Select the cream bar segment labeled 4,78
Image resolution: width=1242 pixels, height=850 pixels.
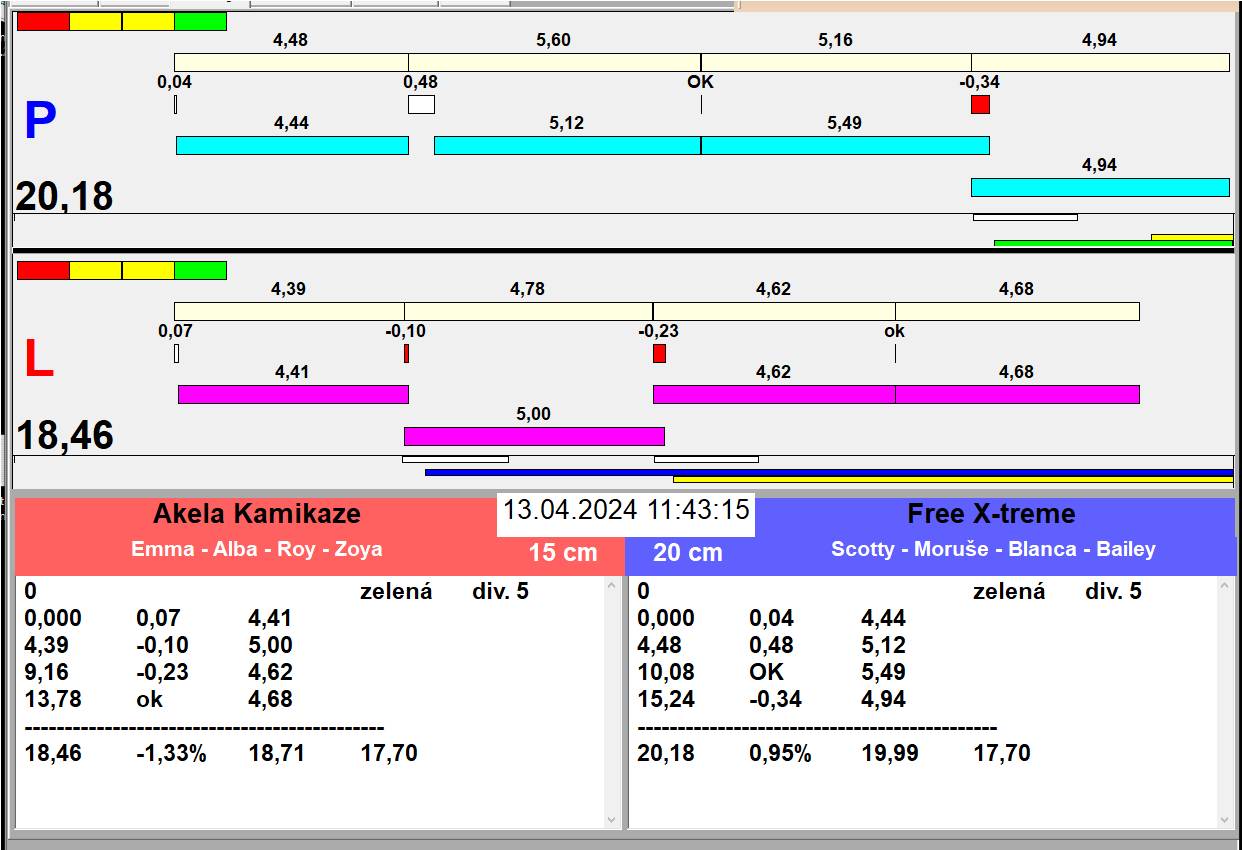coord(528,311)
